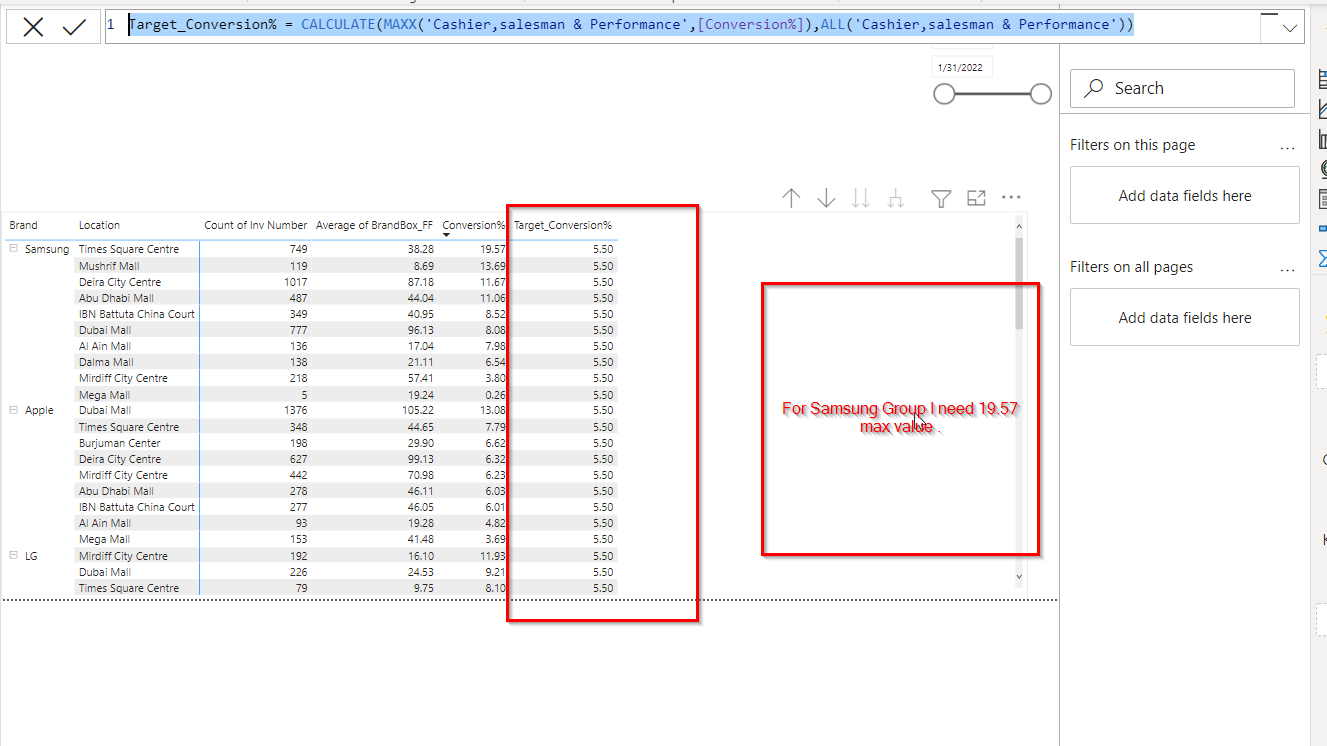Click the 11.93 conversion cell in LG group

click(x=493, y=556)
